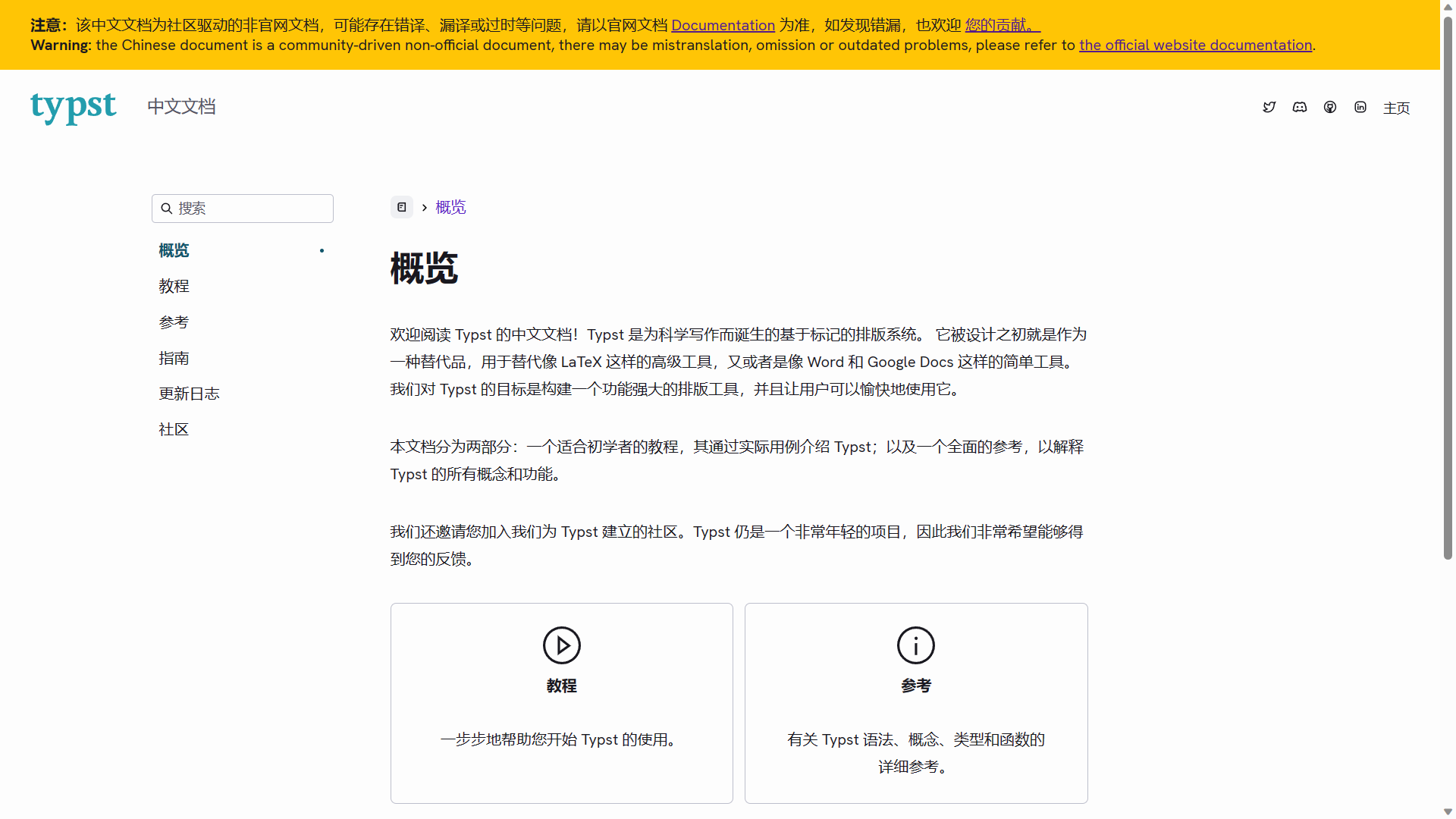This screenshot has width=1456, height=819.
Task: Select the play icon on the 教程 card
Action: [x=561, y=645]
